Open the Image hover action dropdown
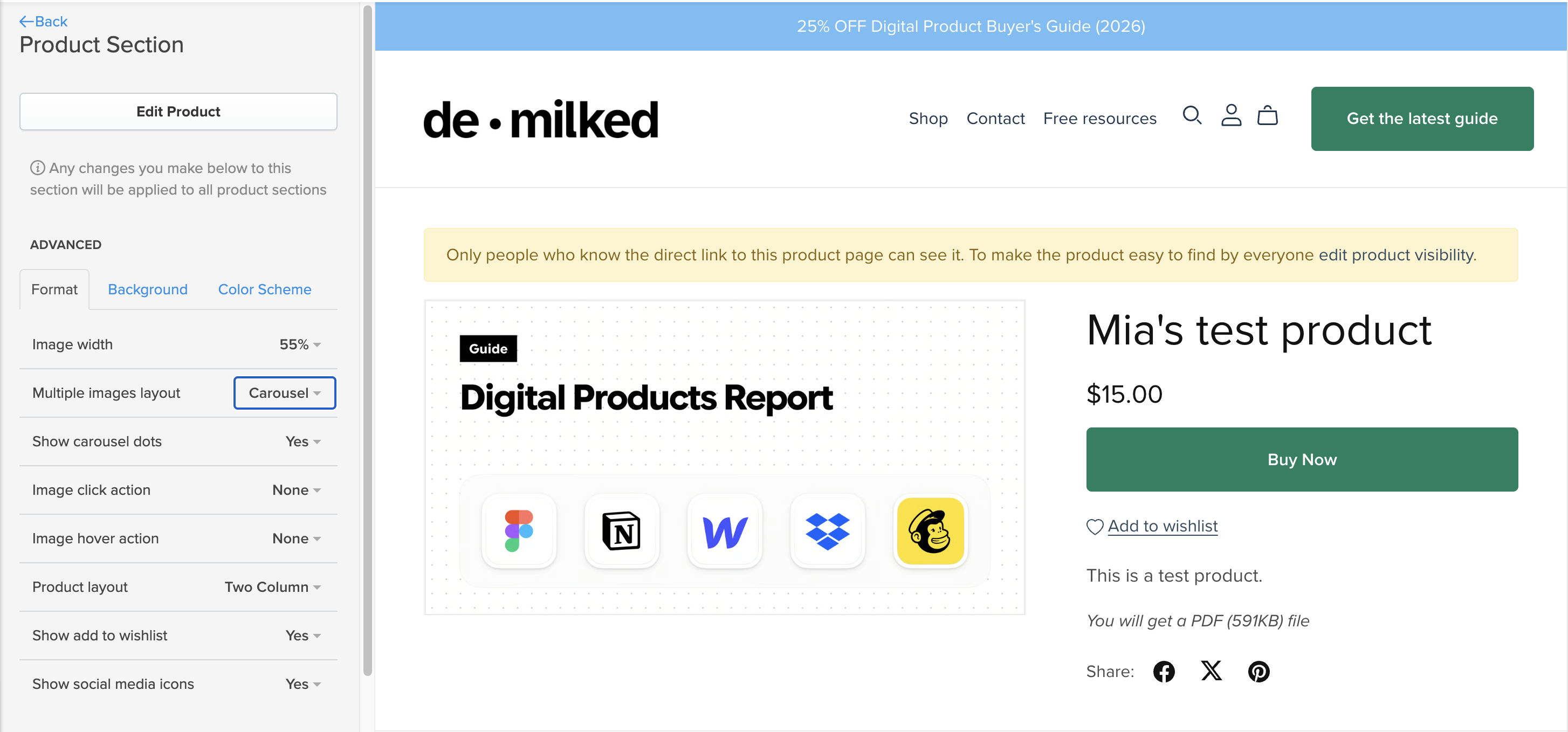 click(x=297, y=539)
